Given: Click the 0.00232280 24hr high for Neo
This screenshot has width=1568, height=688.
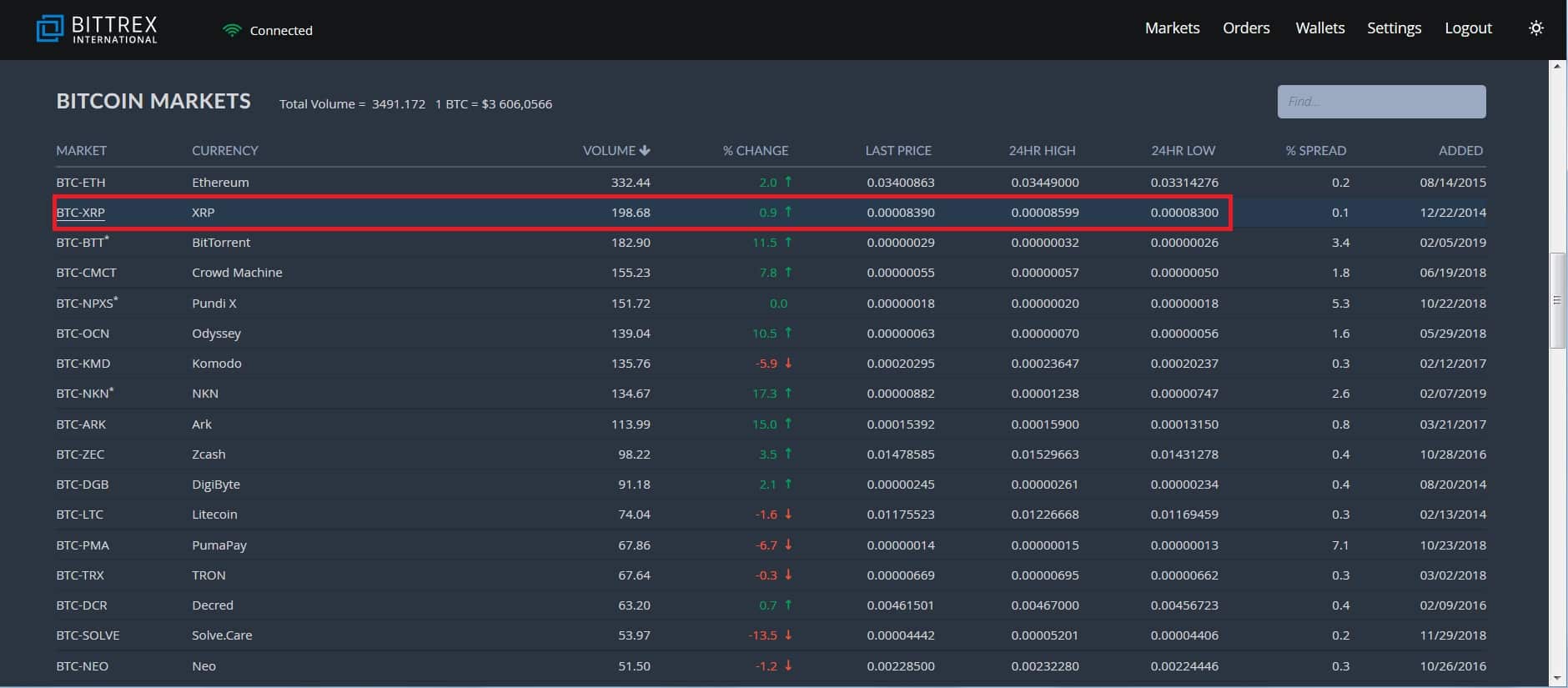Looking at the screenshot, I should point(1045,666).
